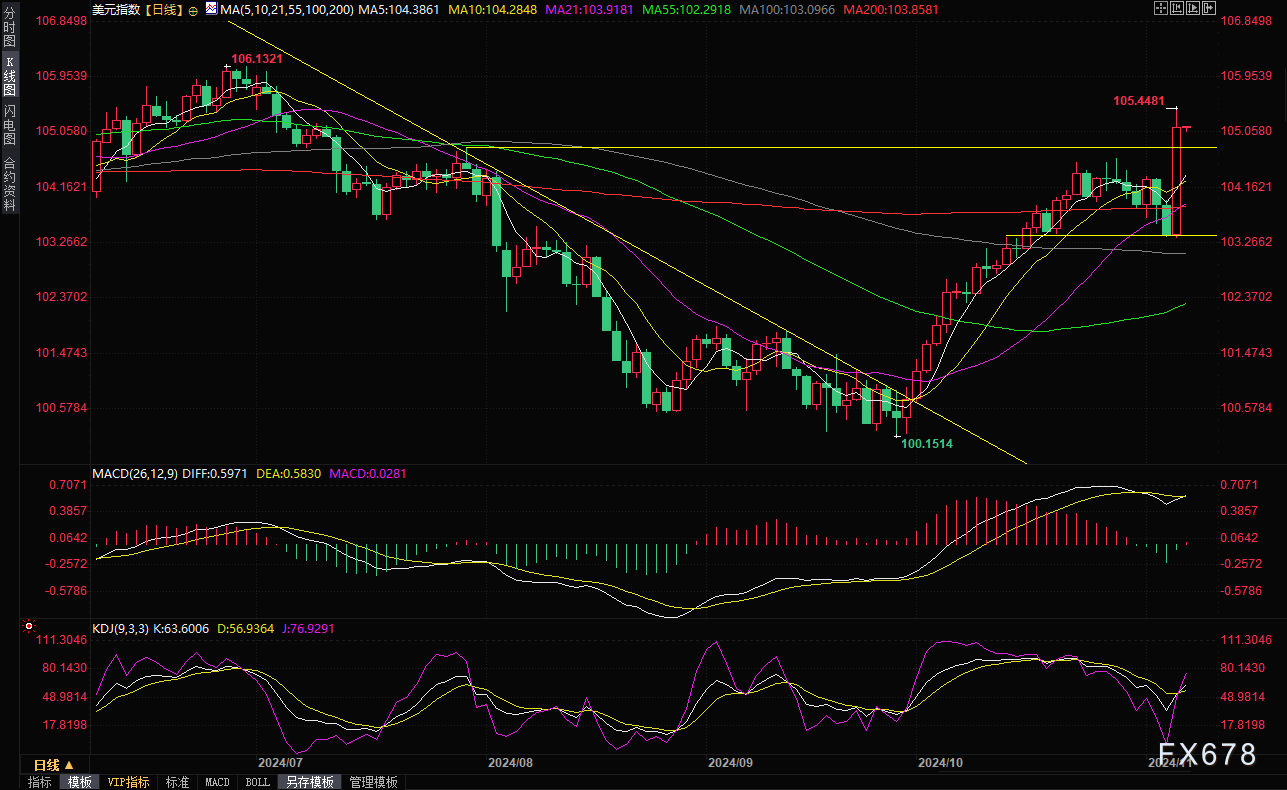1287x790 pixels.
Task: Click the 美元指数 chart title
Action: pos(114,8)
